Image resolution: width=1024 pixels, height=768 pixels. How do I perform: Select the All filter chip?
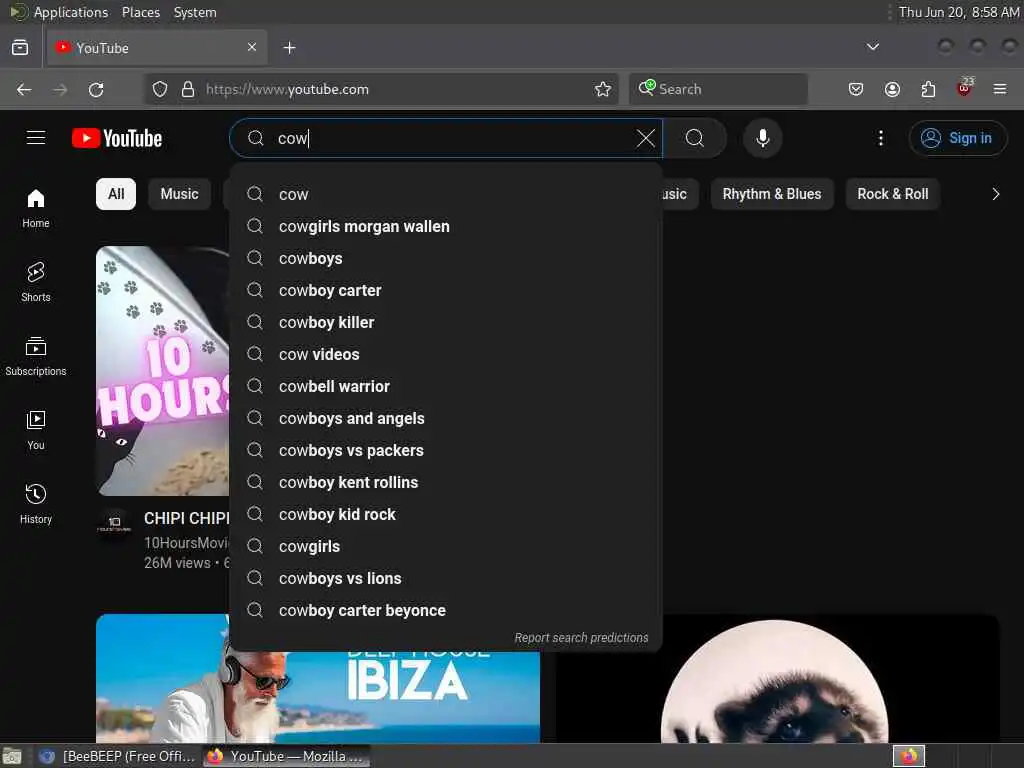[x=116, y=194]
